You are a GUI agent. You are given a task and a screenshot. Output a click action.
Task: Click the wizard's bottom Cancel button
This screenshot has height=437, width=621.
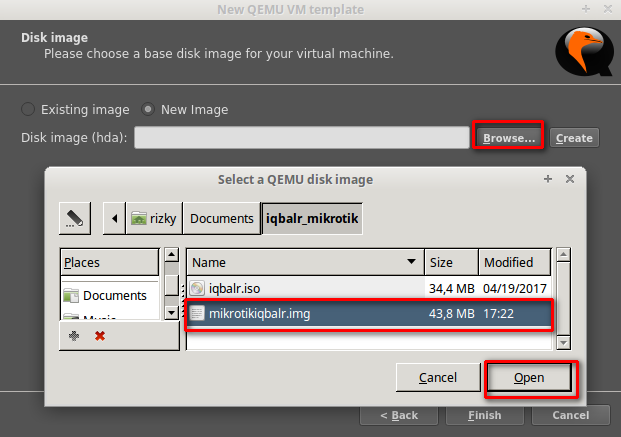click(571, 415)
